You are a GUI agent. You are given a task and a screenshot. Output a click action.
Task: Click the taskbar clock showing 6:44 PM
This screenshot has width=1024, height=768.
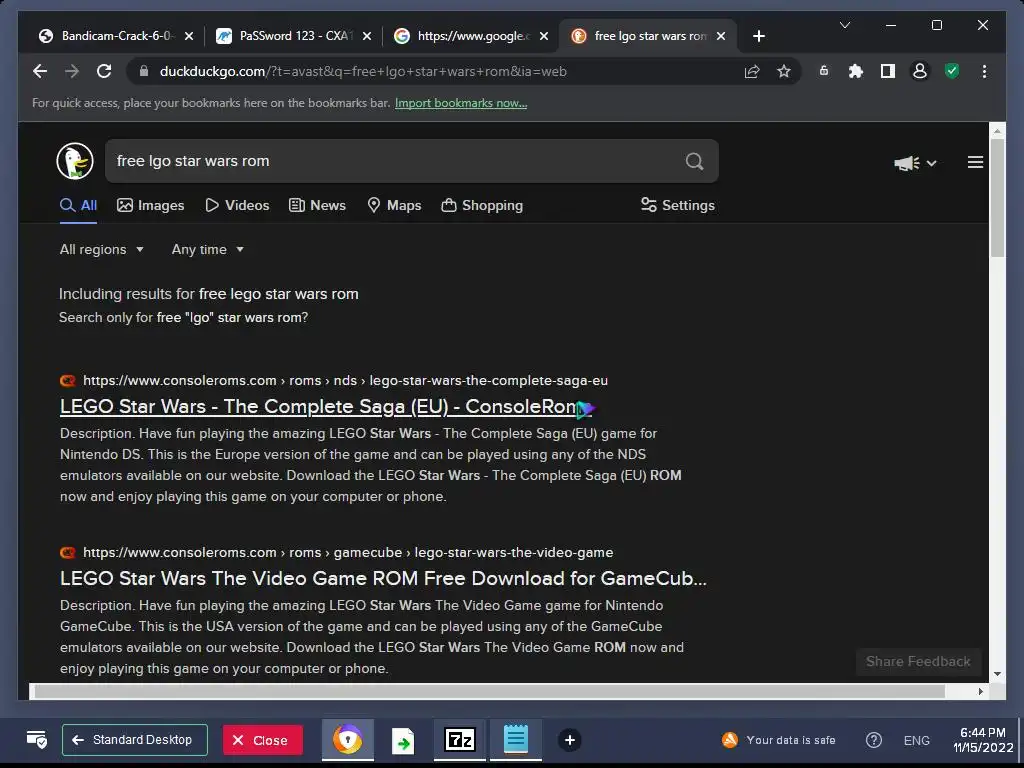983,740
